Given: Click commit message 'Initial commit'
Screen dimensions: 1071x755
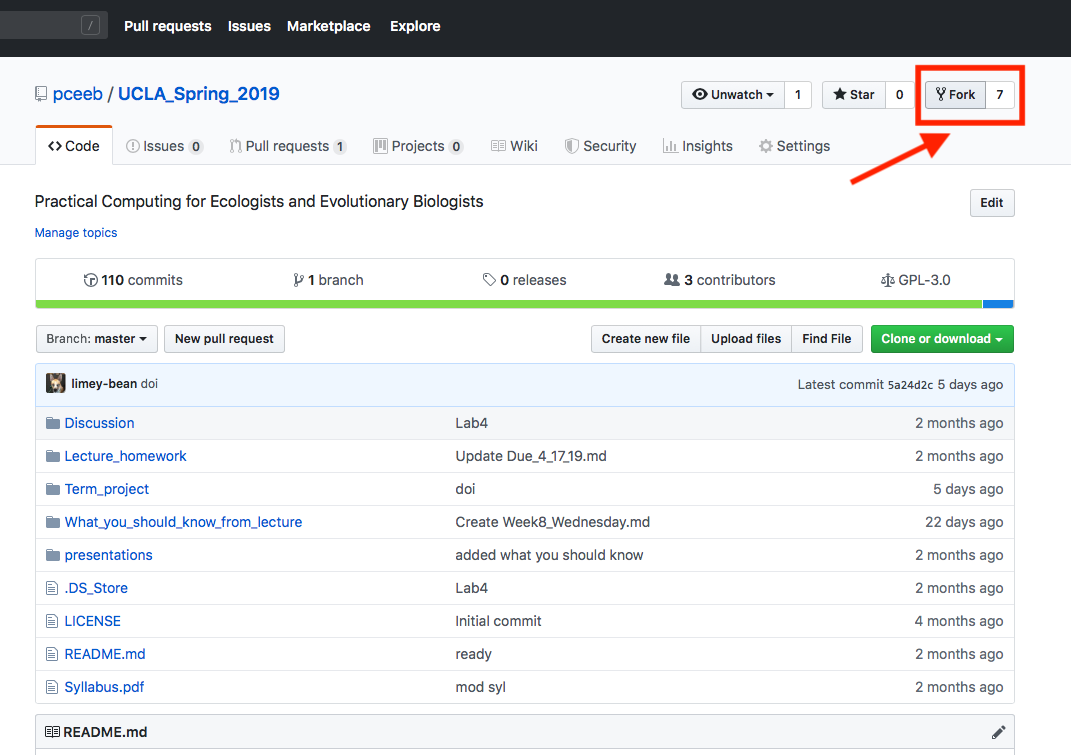Looking at the screenshot, I should click(x=498, y=621).
